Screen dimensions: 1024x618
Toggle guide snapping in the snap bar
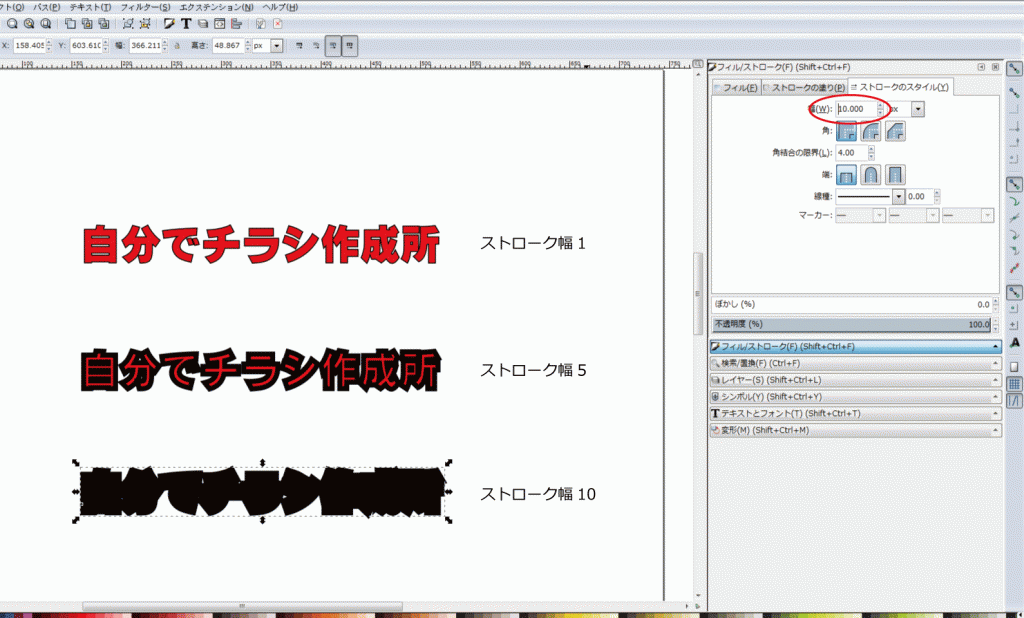(1014, 401)
